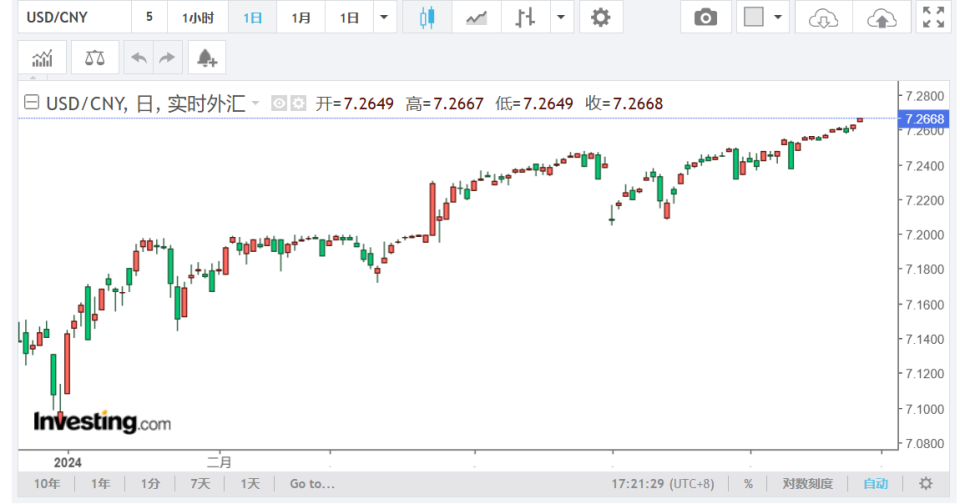The image size is (960, 504).
Task: Save chart layout via cloud upload icon
Action: click(882, 18)
